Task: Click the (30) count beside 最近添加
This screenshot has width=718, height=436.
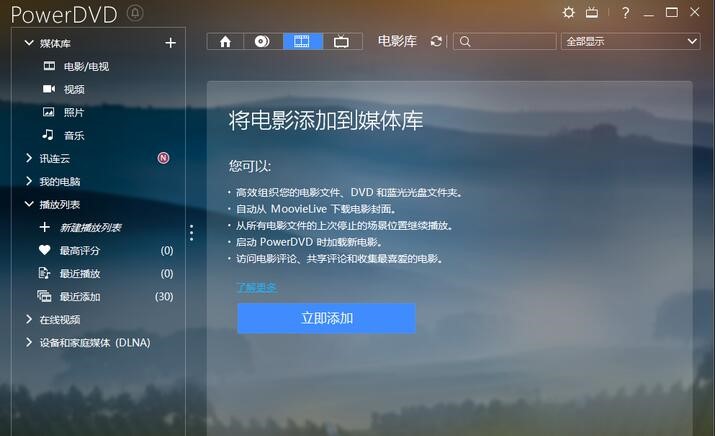Action: [164, 297]
